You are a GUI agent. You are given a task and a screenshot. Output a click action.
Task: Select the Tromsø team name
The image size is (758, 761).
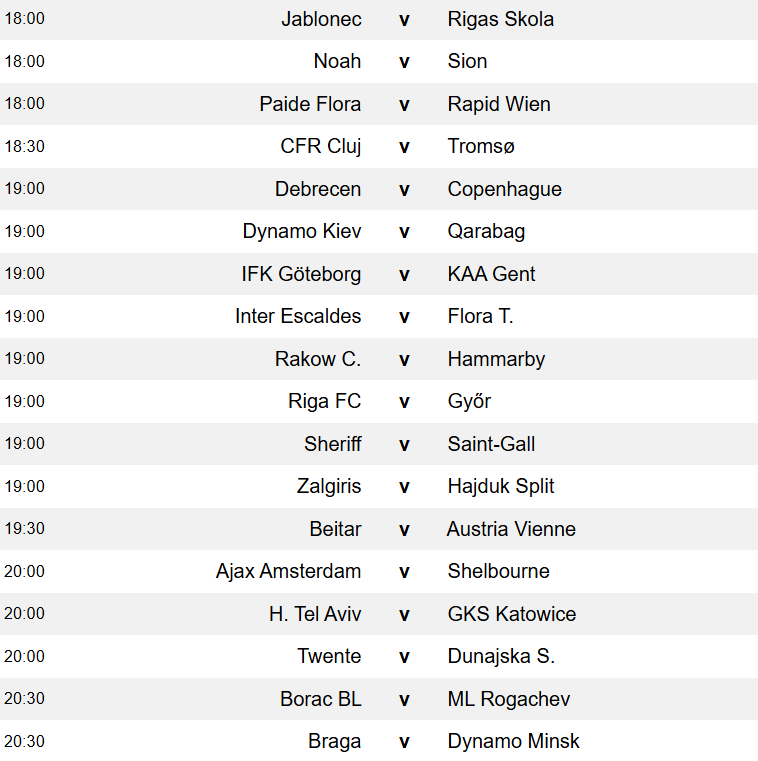tap(481, 147)
